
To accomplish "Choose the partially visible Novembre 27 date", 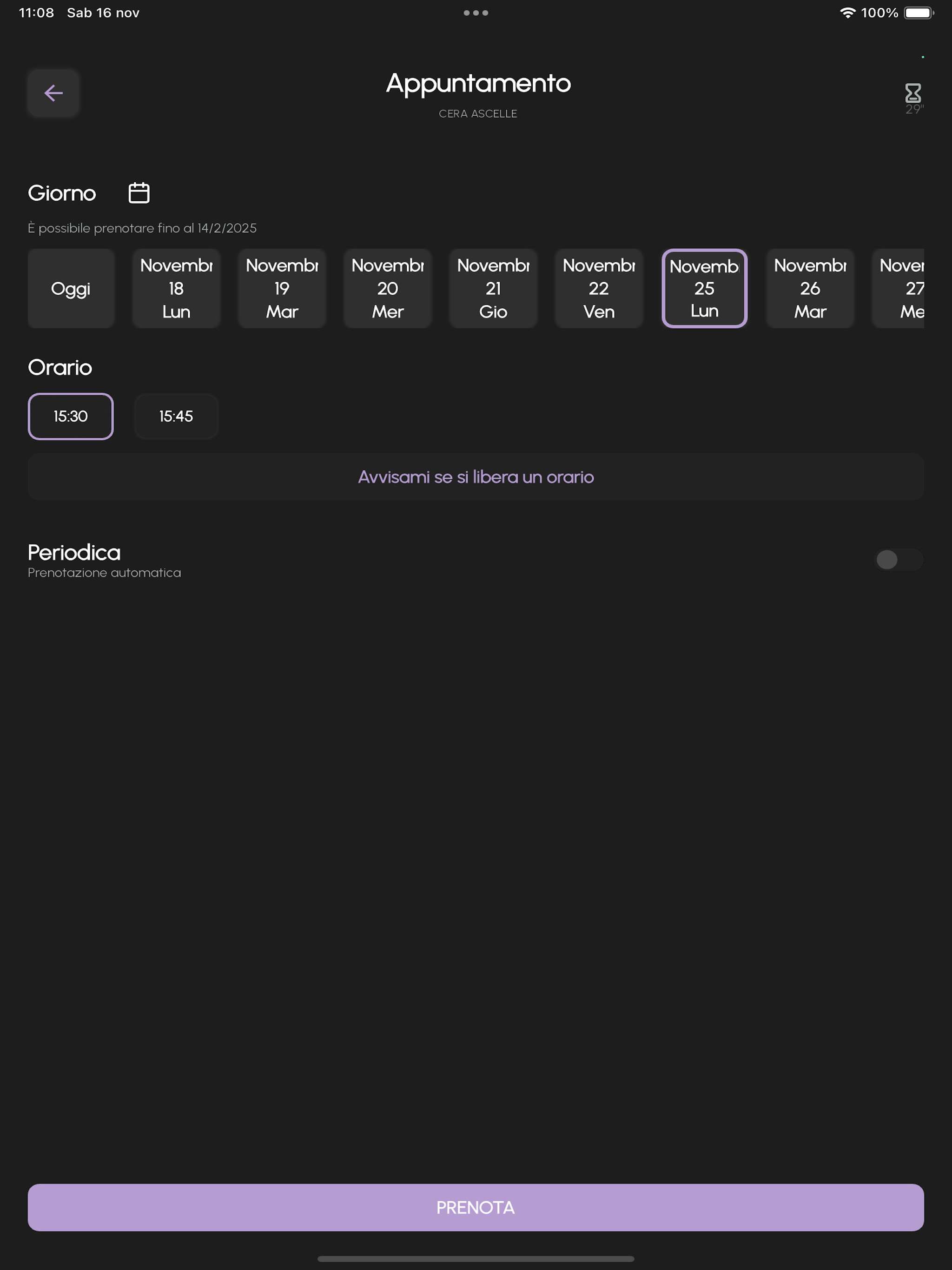I will 898,288.
